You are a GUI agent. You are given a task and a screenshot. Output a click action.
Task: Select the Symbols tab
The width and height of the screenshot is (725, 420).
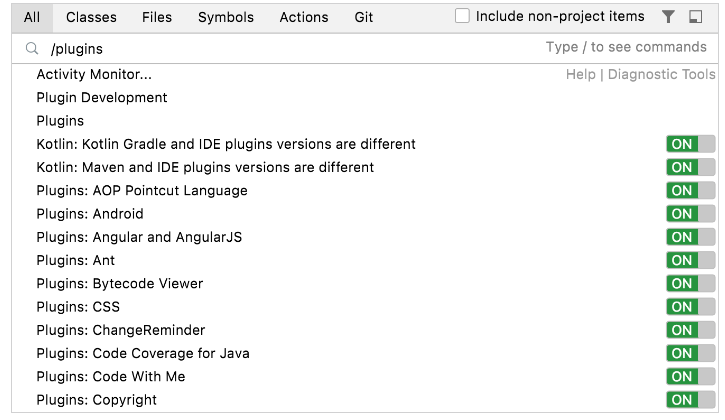(226, 18)
